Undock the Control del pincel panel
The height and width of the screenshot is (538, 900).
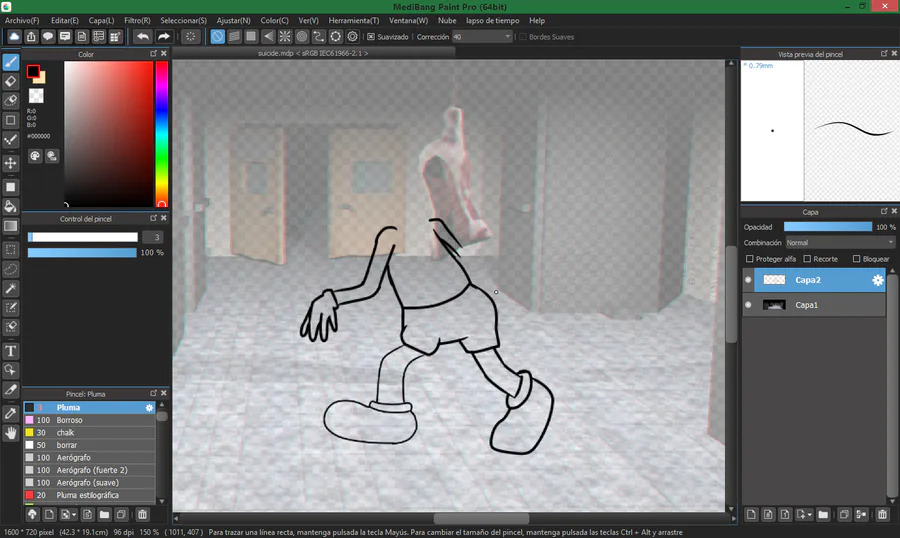pos(153,218)
